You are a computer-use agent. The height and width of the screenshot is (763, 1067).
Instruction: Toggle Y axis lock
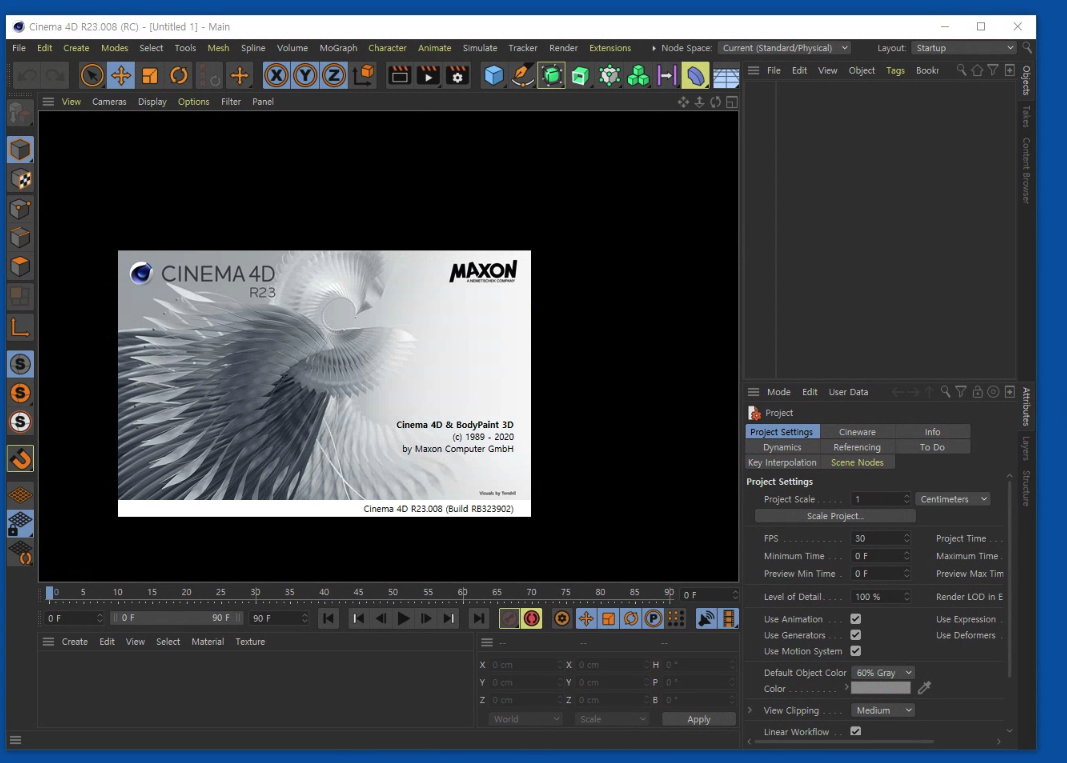click(x=305, y=76)
